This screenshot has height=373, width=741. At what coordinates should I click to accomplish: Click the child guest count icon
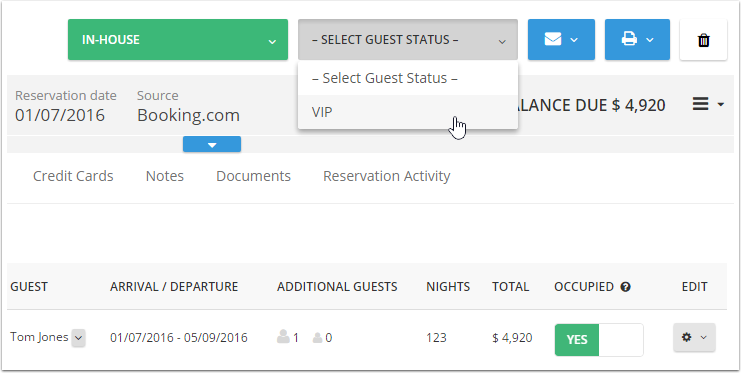[318, 338]
